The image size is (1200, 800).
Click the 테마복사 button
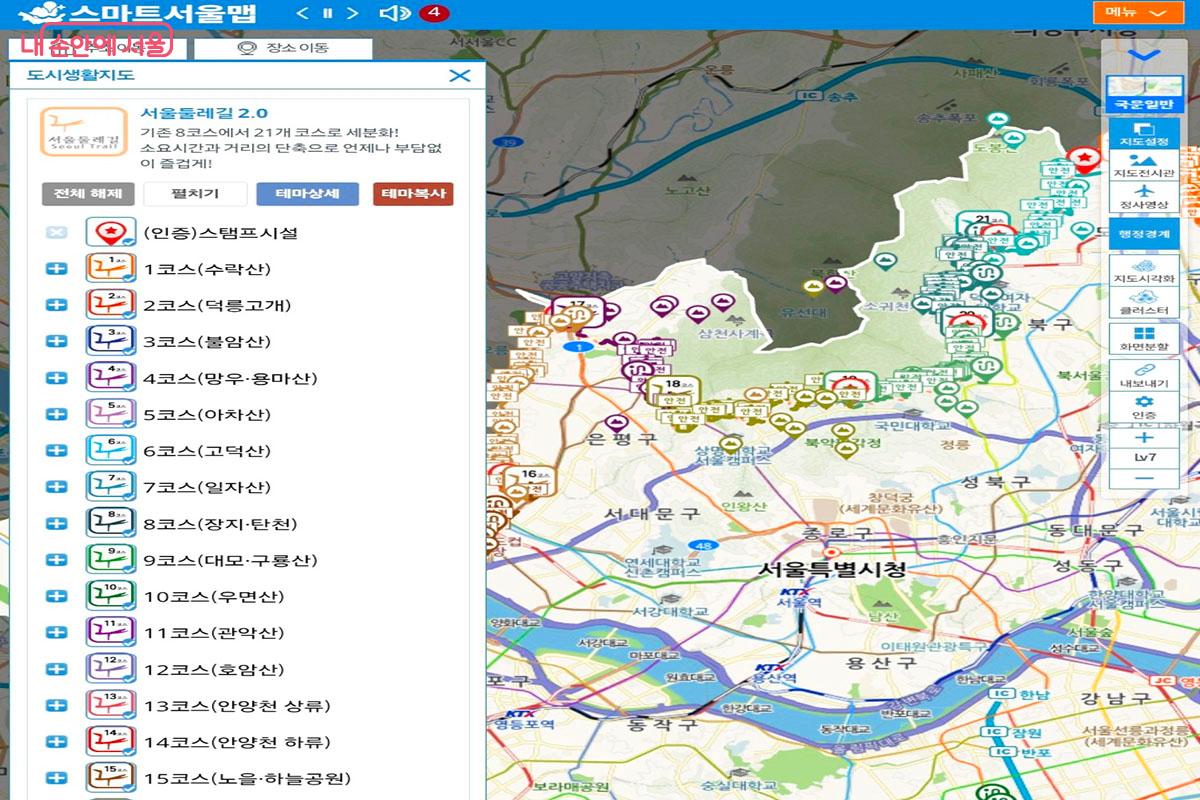[x=413, y=194]
